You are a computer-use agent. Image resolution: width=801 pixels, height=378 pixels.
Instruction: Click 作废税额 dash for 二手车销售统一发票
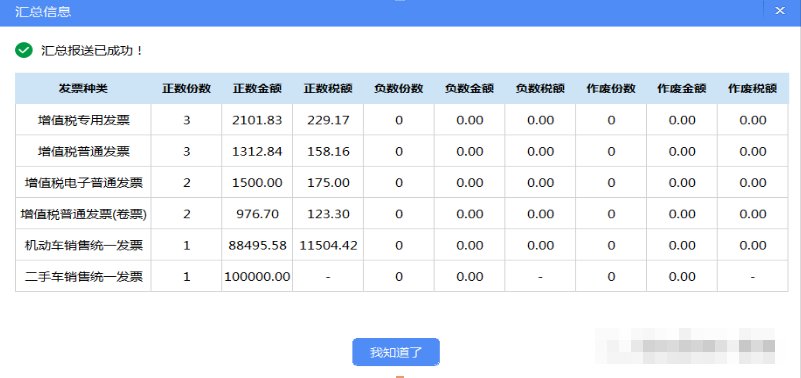tap(752, 277)
